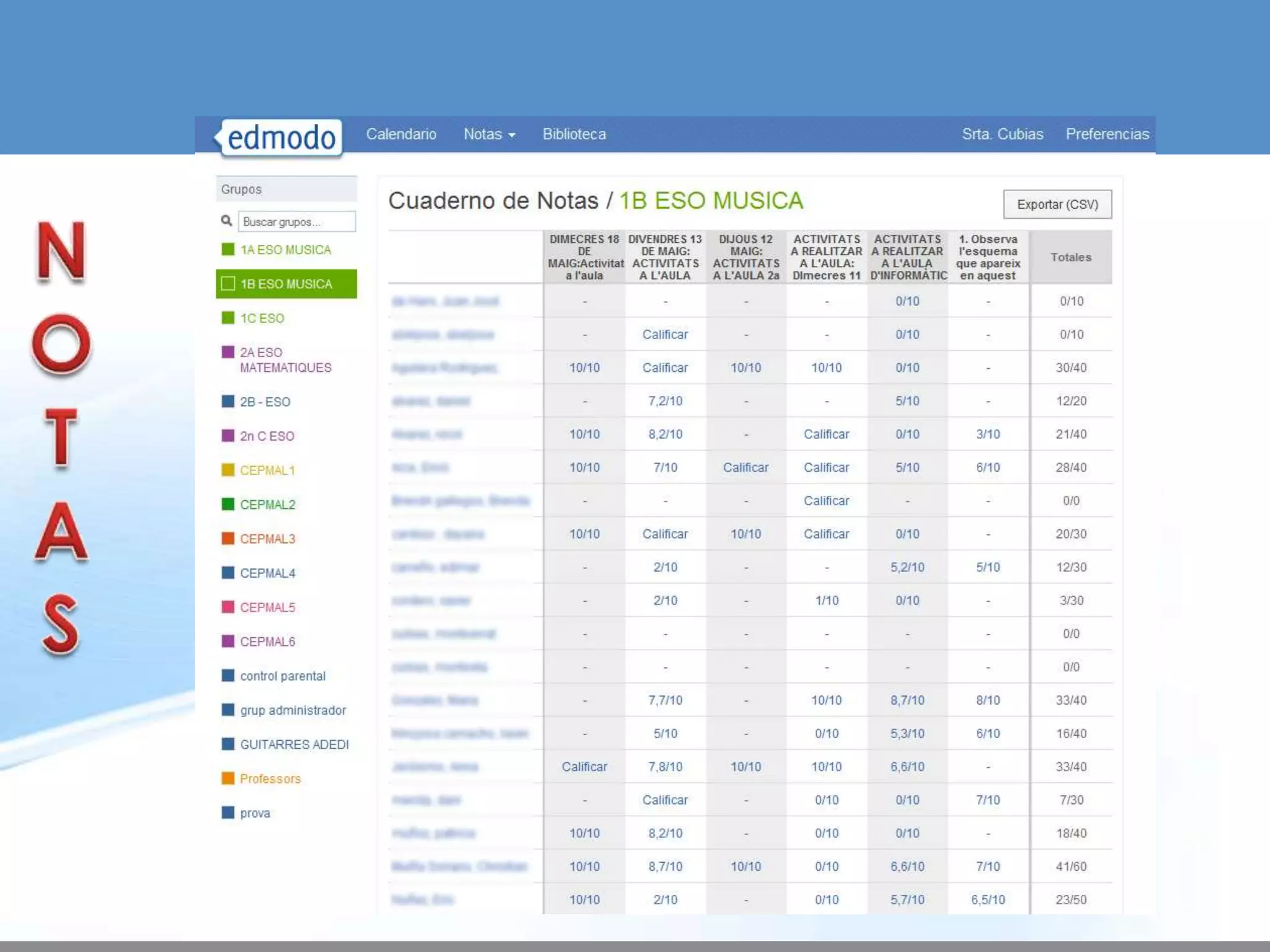Click the purple square icon for 2A ESO MATEMATIQUES

coord(228,352)
